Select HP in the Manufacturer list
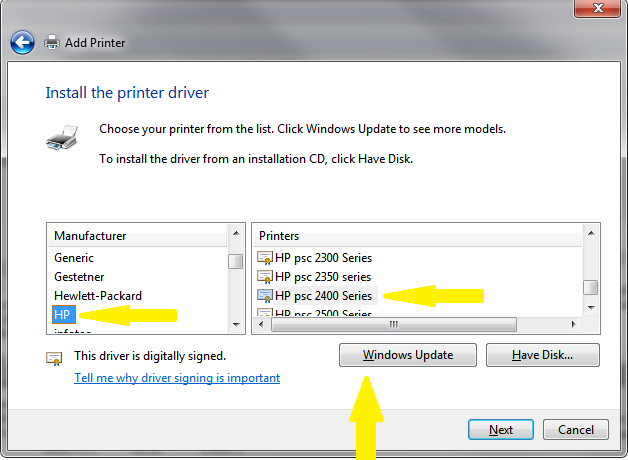628x460 pixels. coord(63,314)
